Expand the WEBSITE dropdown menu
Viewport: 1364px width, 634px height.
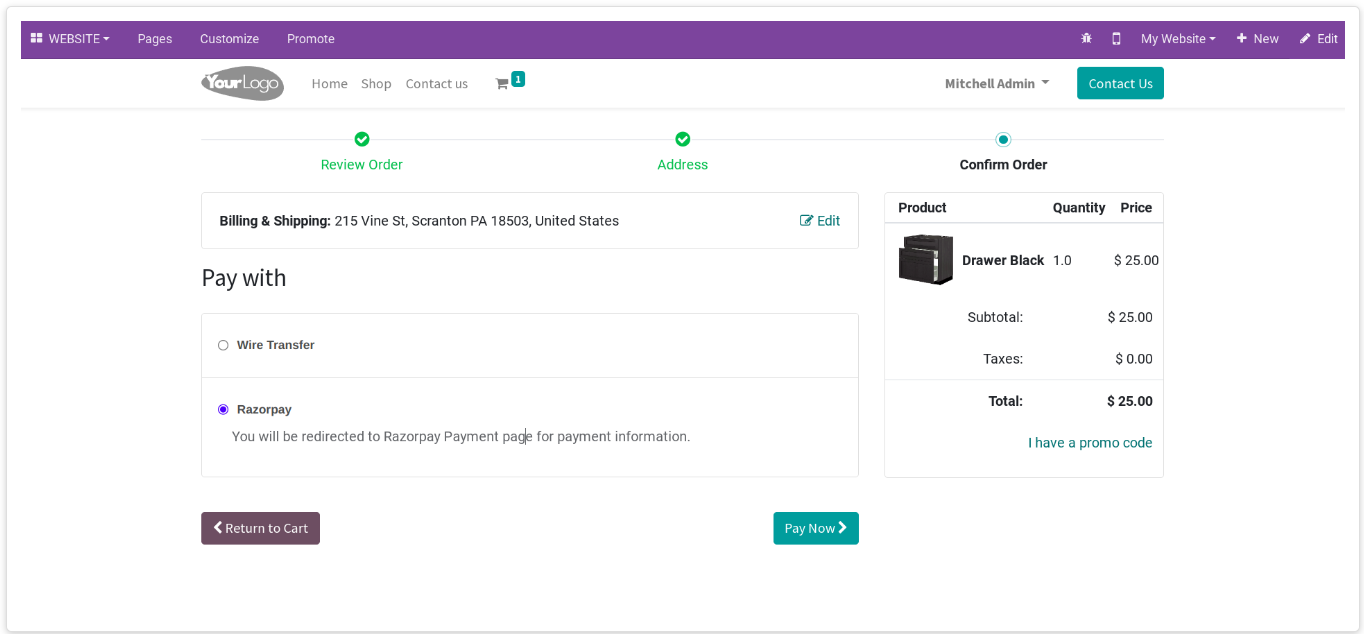[70, 39]
